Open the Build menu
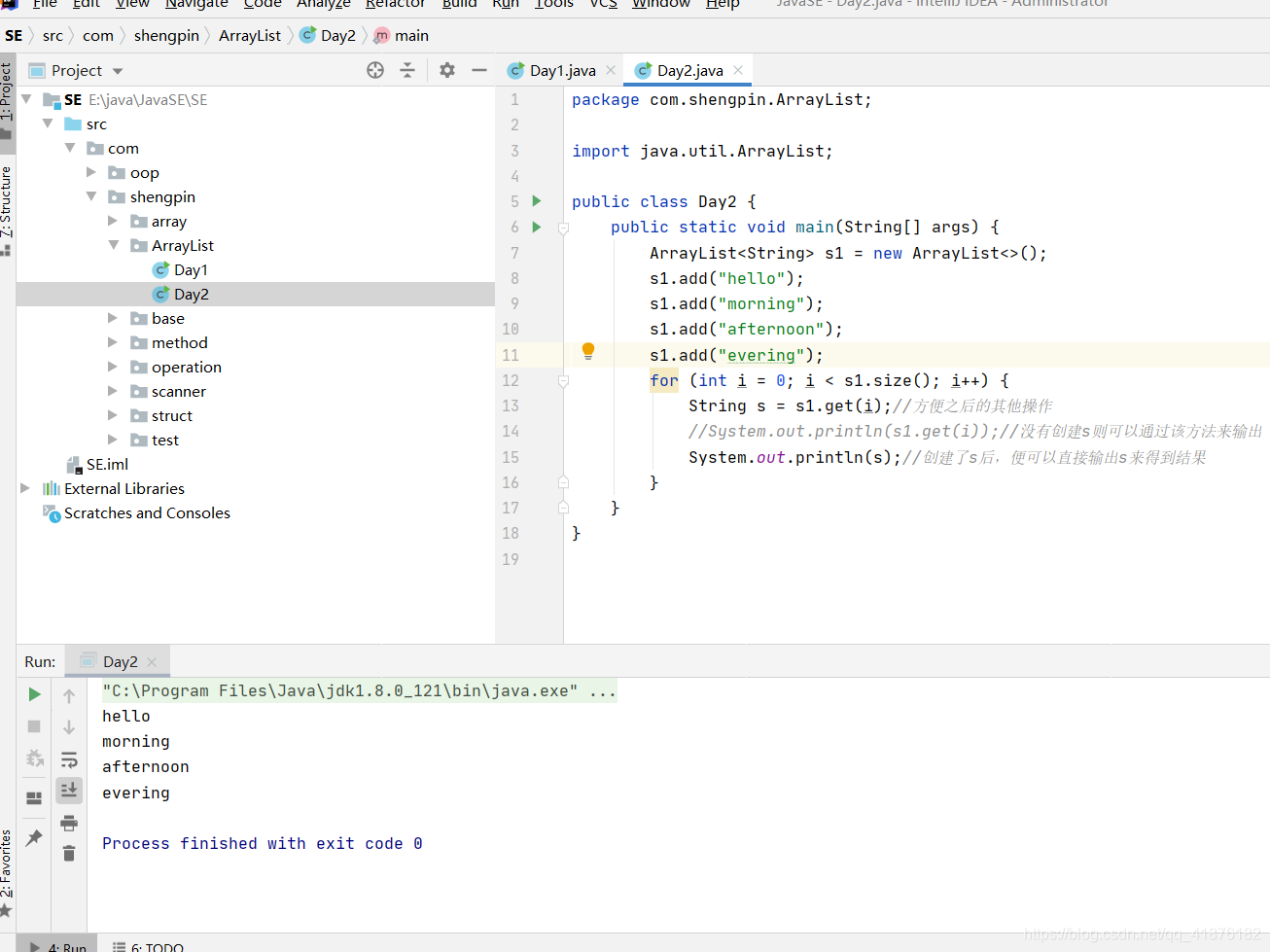1270x952 pixels. pyautogui.click(x=459, y=4)
